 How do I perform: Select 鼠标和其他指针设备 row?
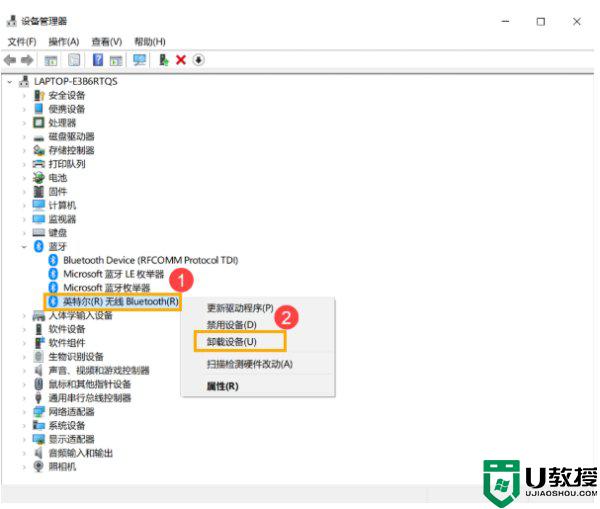[90, 384]
